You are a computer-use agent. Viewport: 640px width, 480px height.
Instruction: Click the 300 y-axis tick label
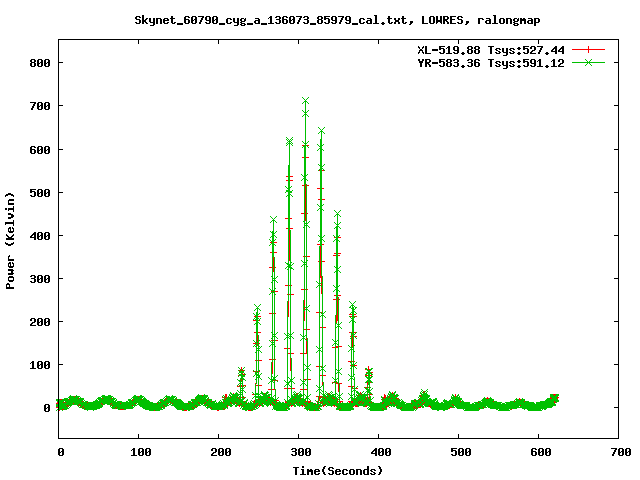coord(40,279)
